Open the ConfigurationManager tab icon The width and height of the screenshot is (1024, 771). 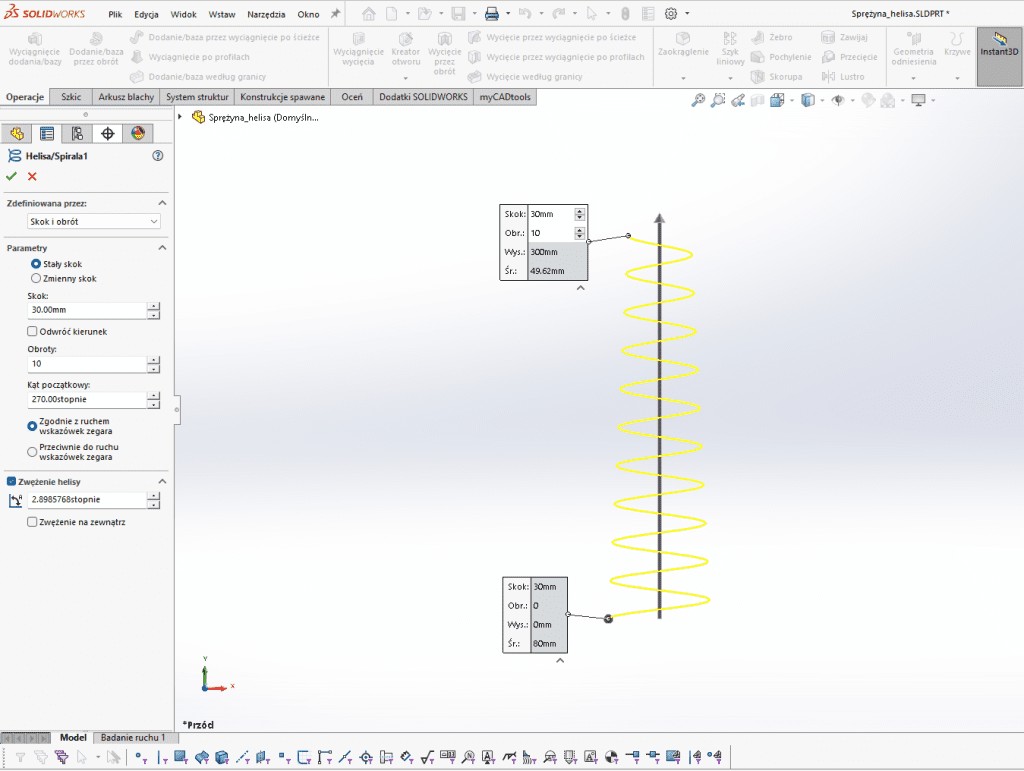pos(77,134)
